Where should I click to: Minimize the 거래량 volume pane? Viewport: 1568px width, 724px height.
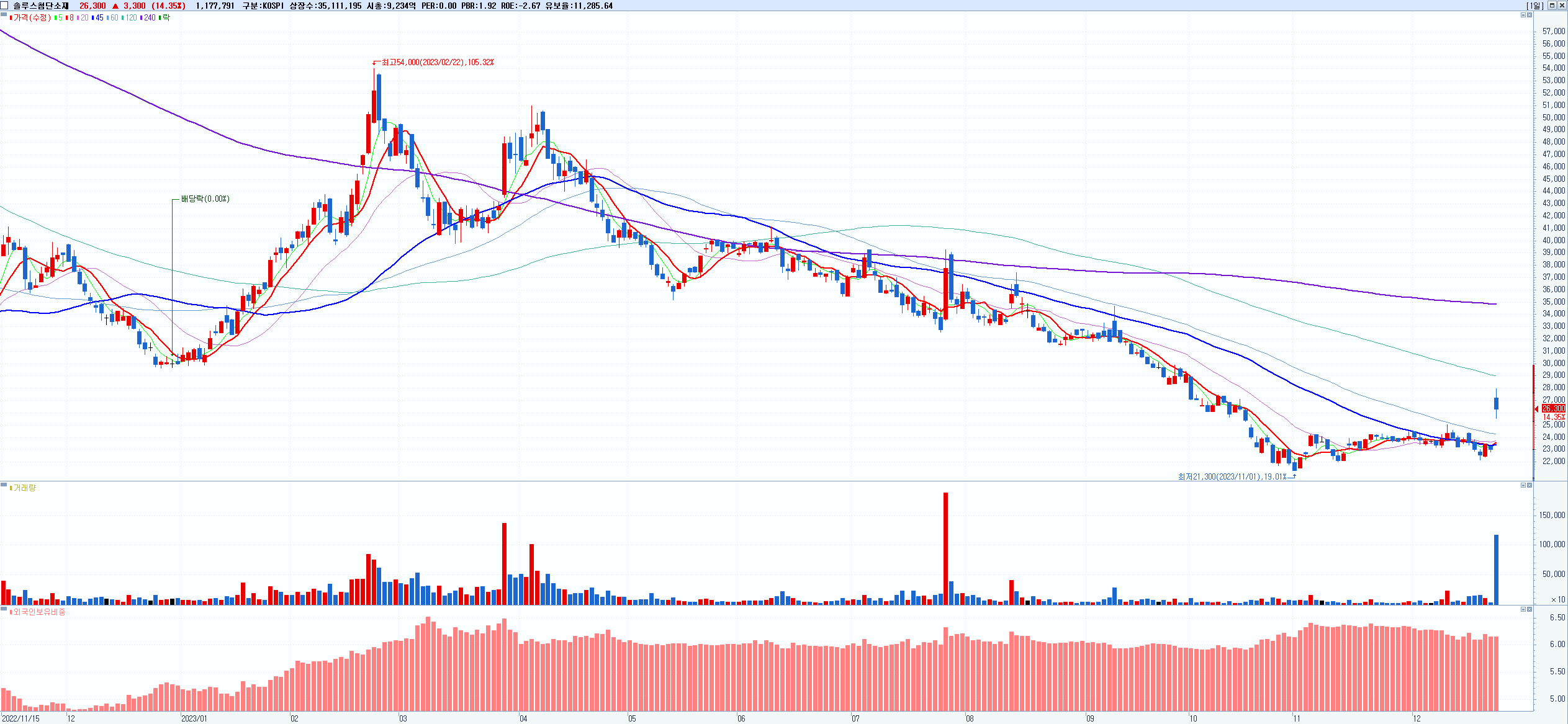coord(1522,485)
